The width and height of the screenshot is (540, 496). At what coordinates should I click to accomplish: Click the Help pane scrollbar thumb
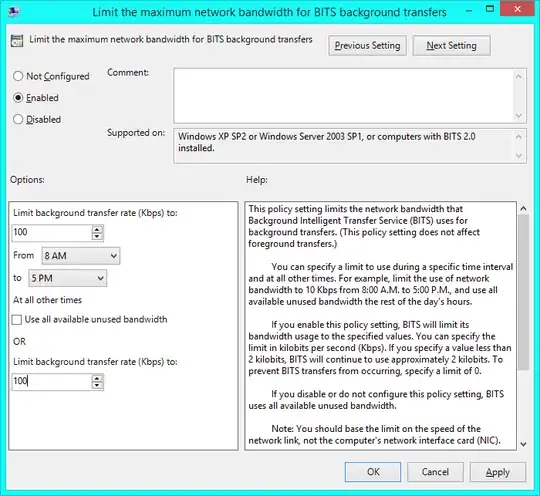tap(523, 292)
